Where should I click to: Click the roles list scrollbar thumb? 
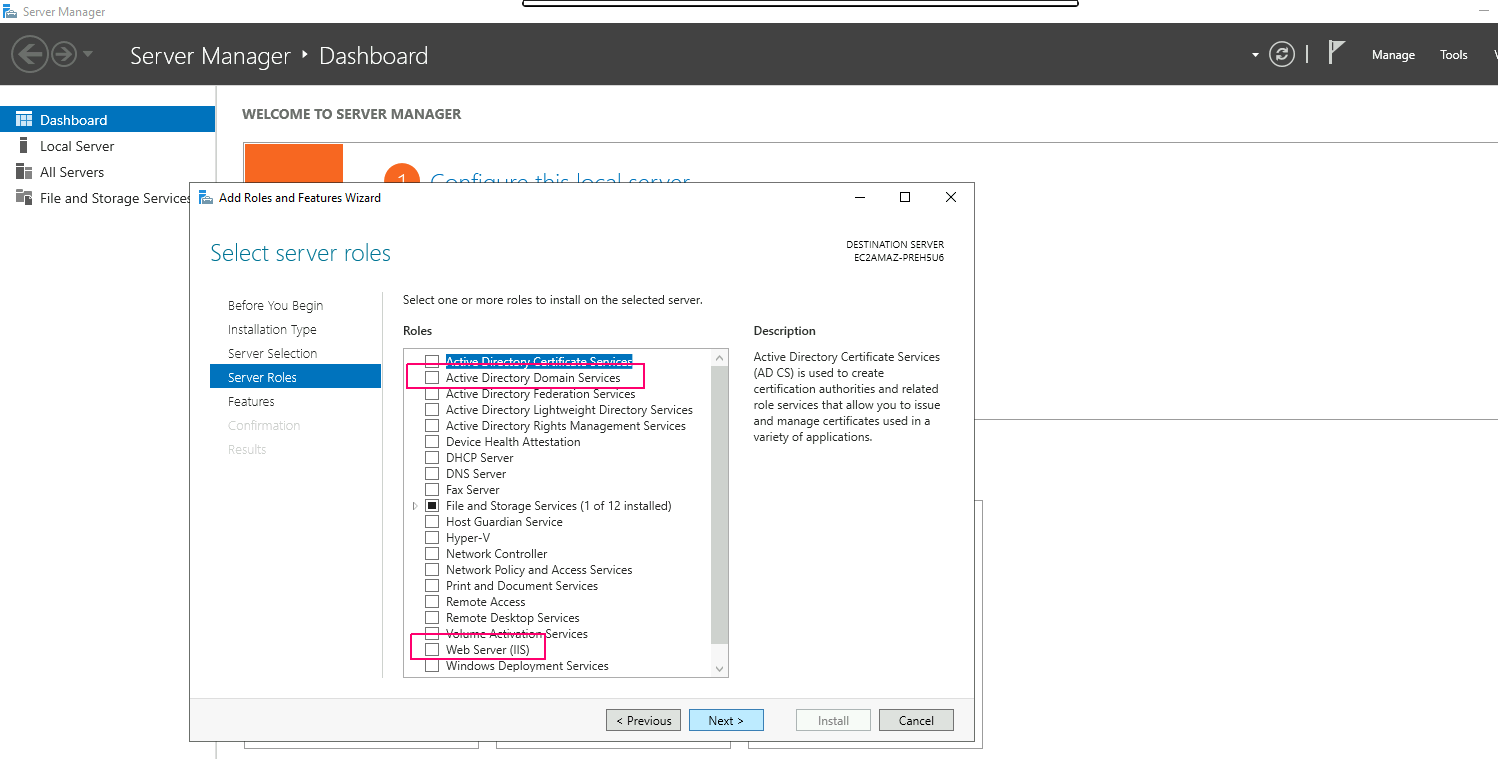pyautogui.click(x=720, y=504)
